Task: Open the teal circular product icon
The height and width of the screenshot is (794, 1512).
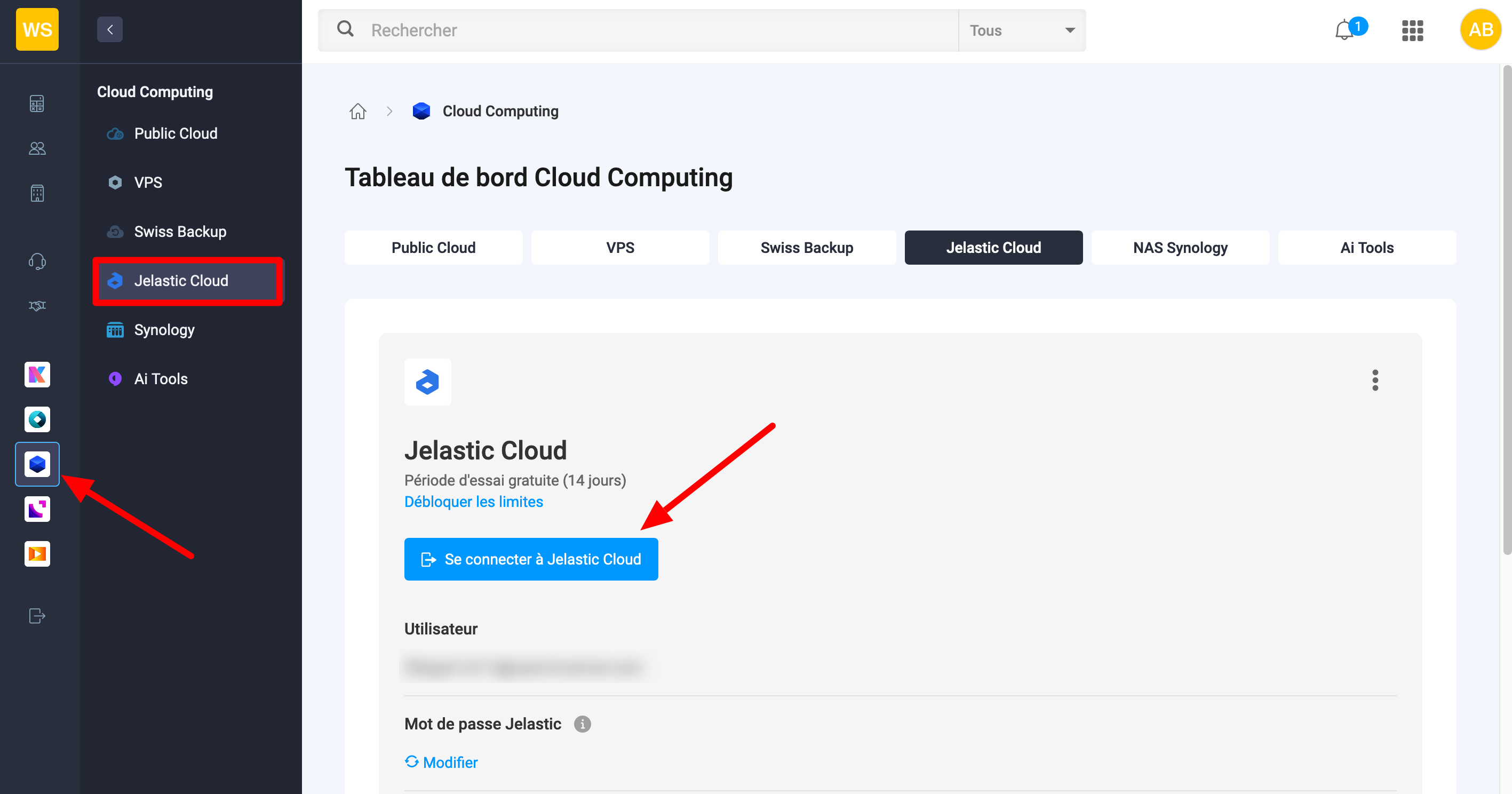Action: (37, 419)
